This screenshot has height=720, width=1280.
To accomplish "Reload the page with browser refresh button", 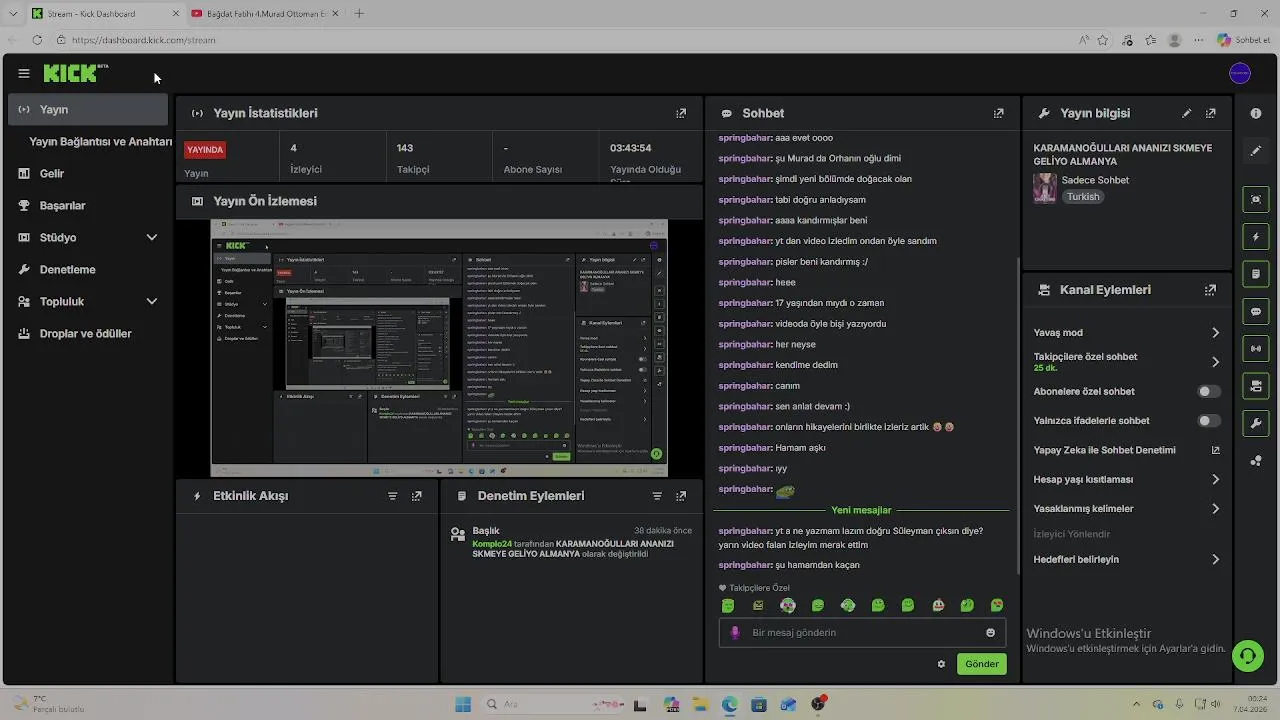I will coord(37,40).
